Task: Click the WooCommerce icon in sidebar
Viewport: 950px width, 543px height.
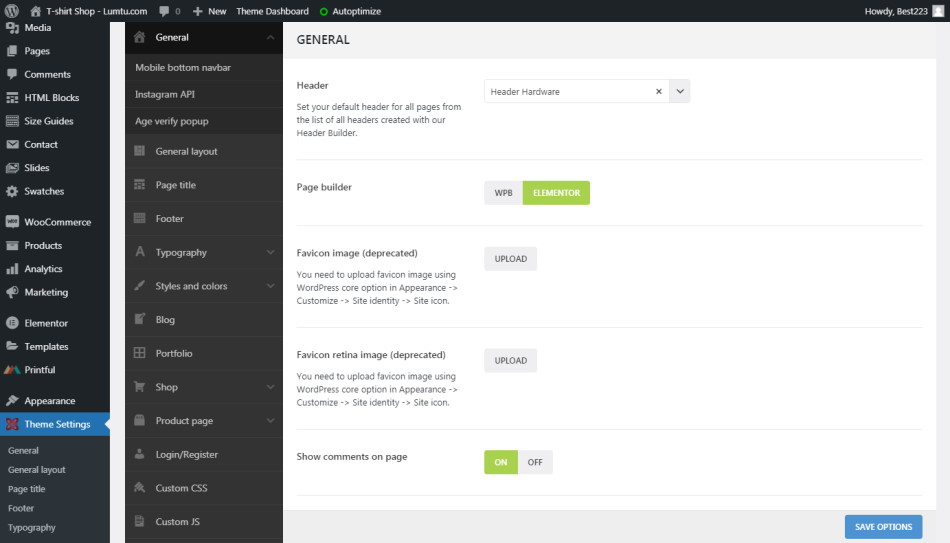Action: pos(12,222)
